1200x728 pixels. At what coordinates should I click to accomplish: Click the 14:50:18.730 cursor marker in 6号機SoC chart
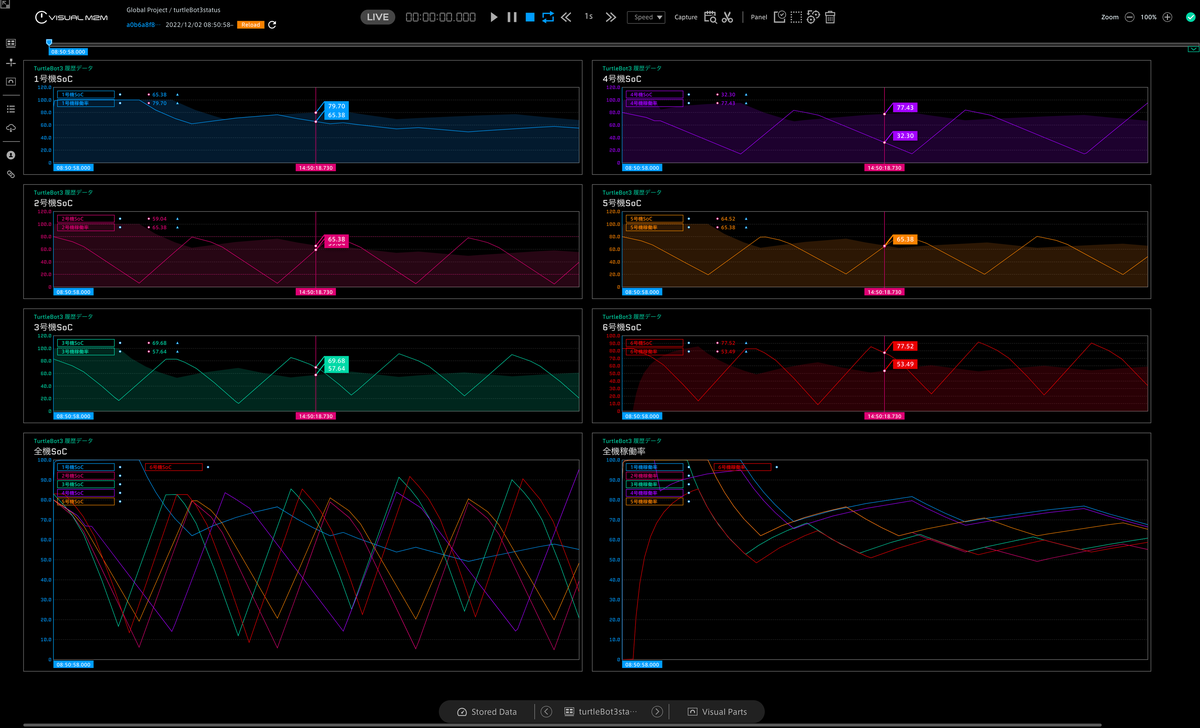[x=884, y=416]
